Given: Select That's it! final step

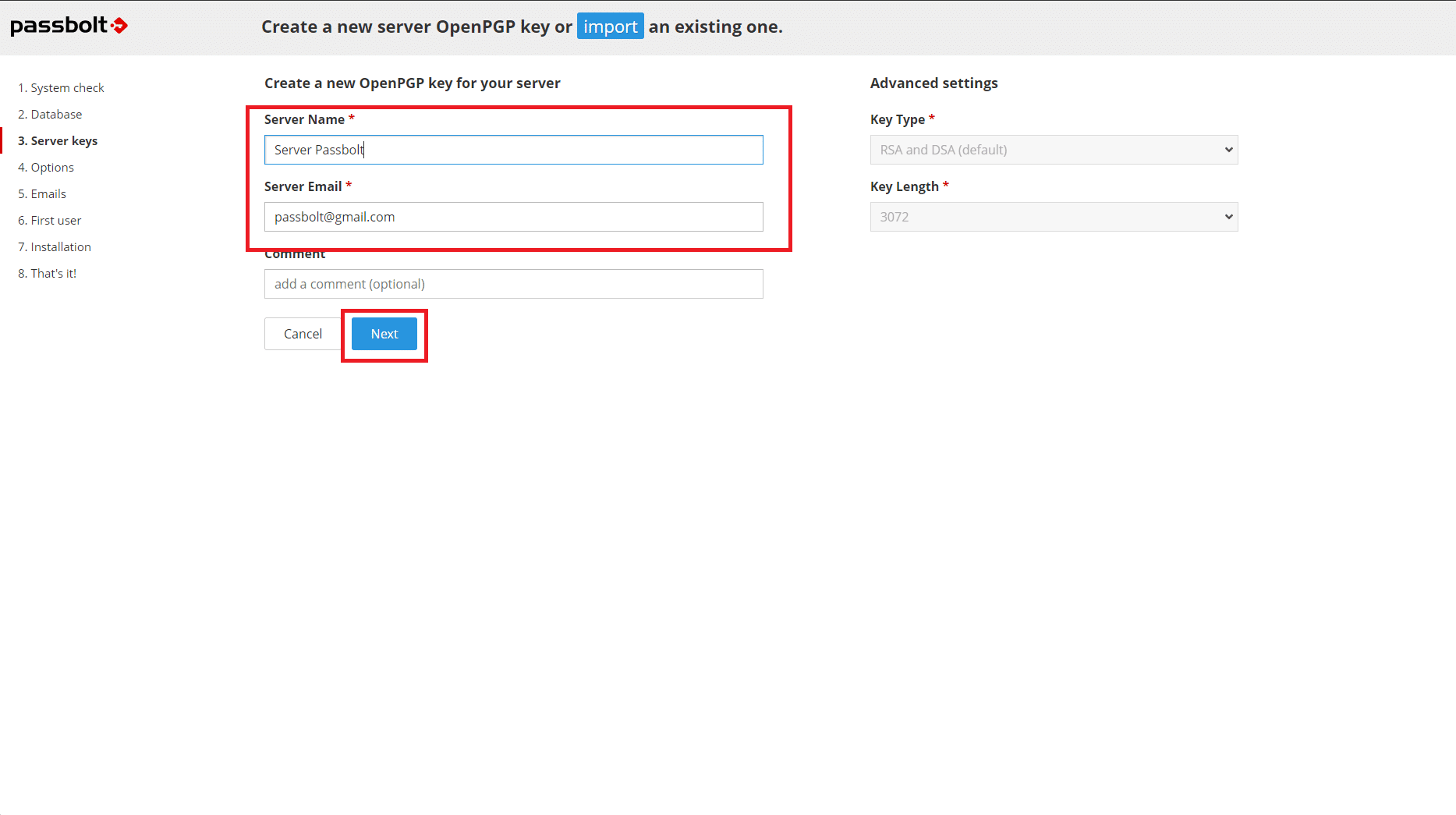Looking at the screenshot, I should (48, 274).
